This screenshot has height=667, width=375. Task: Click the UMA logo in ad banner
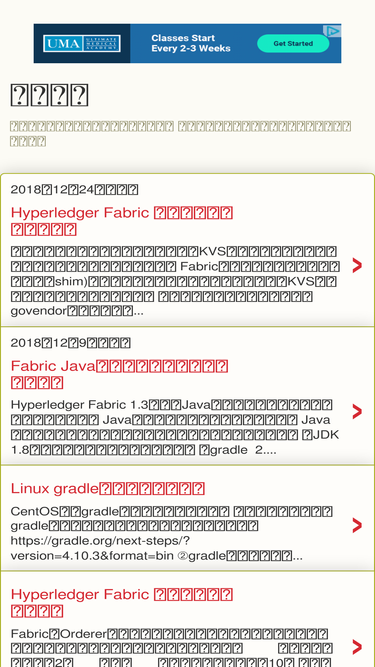[82, 43]
